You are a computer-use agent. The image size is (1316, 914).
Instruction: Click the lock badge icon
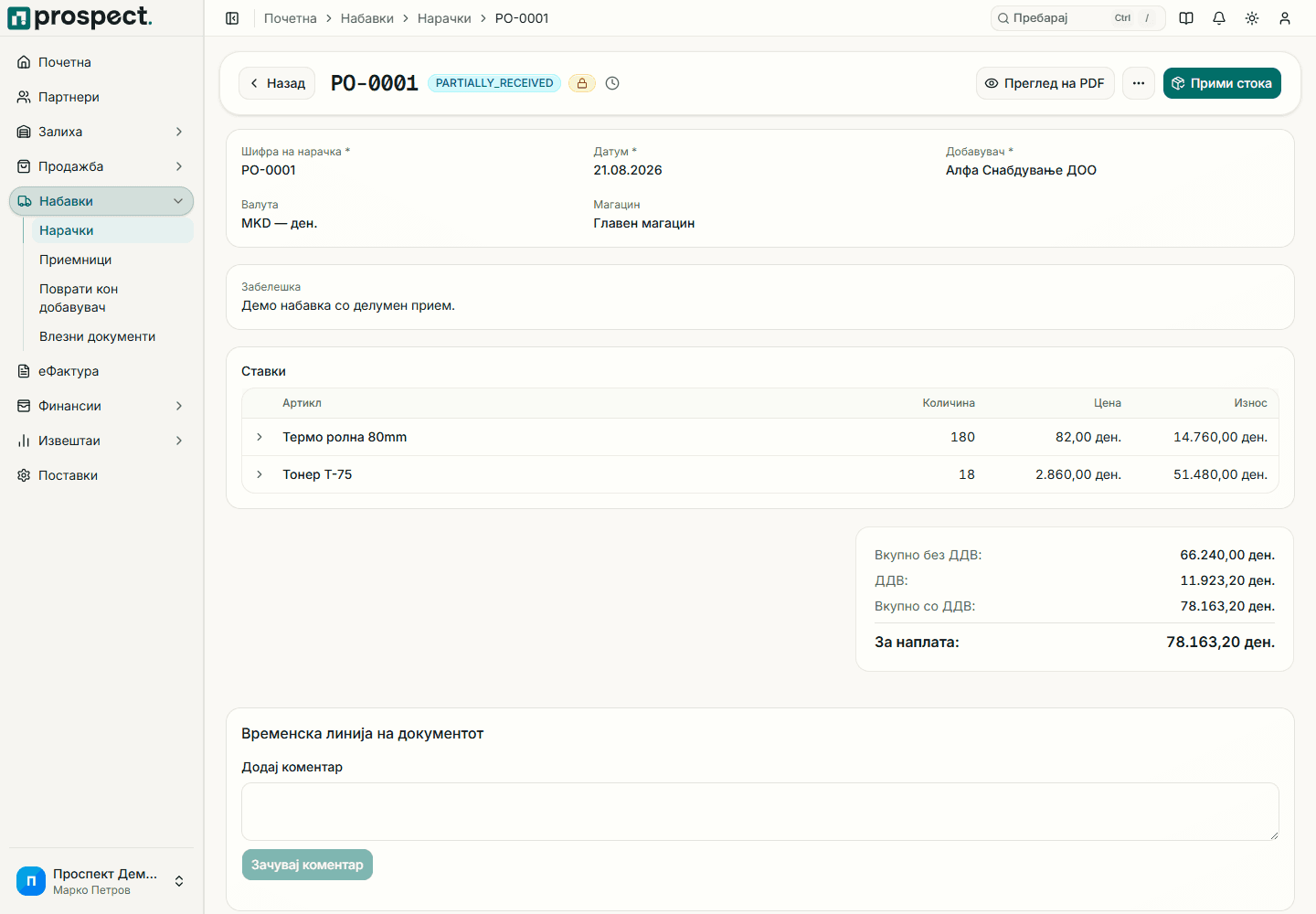click(582, 83)
